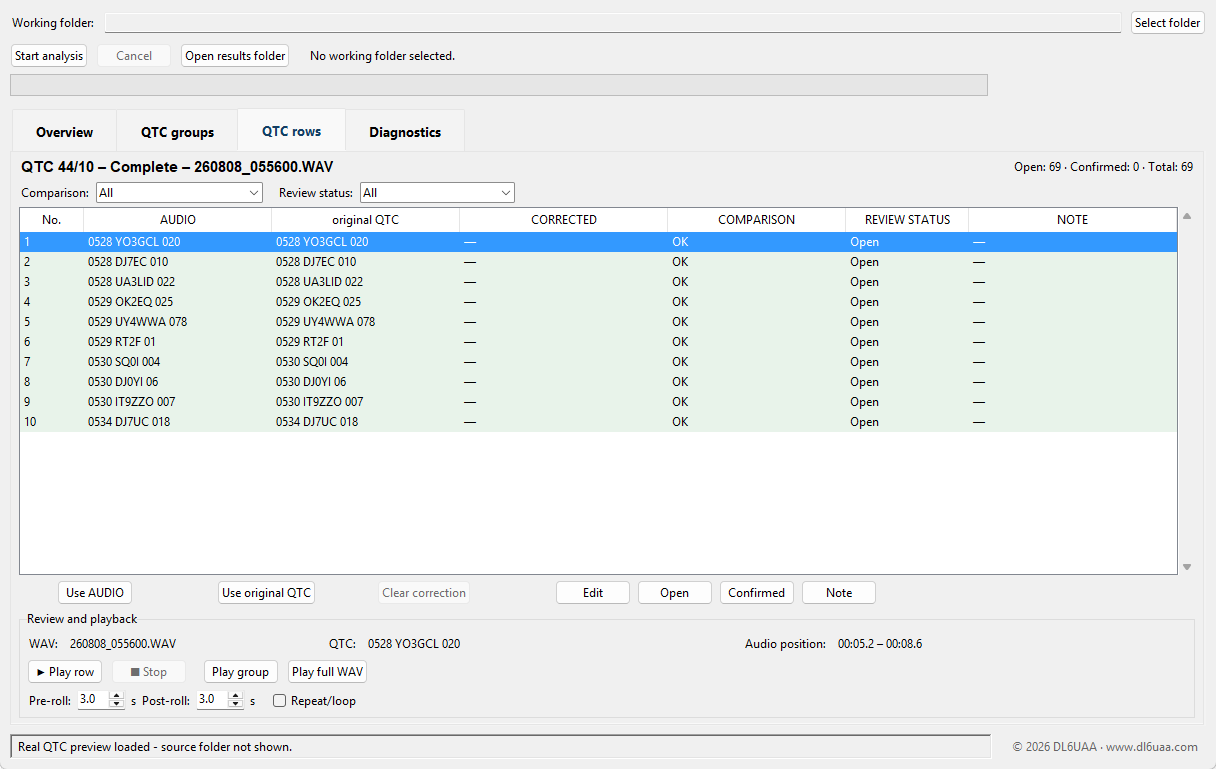
Task: Decrease Post-roll with down arrow
Action: (x=236, y=705)
